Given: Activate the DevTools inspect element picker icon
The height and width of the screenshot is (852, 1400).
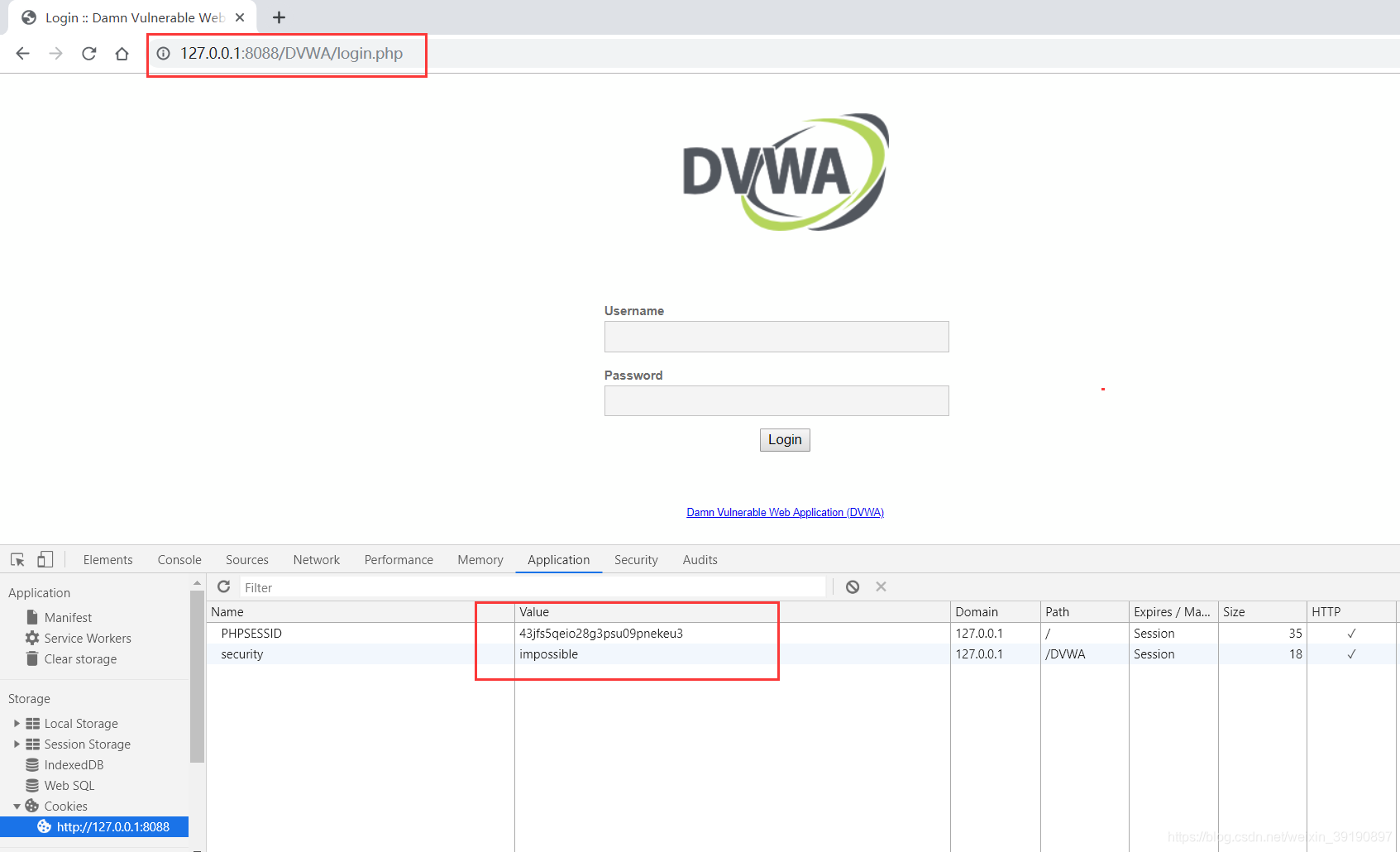Looking at the screenshot, I should (x=17, y=560).
